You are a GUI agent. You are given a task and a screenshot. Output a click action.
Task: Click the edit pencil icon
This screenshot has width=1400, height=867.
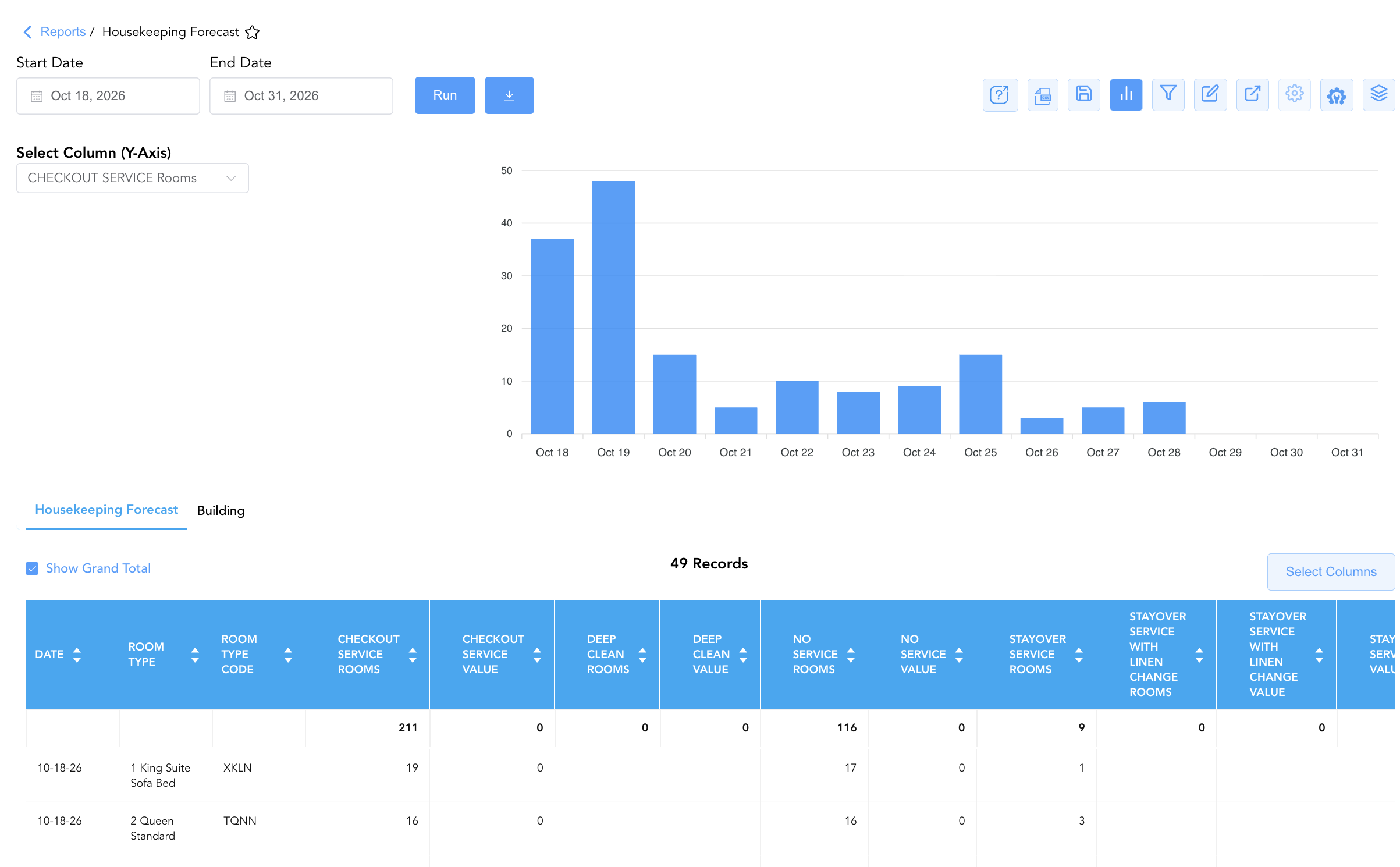pyautogui.click(x=1210, y=95)
